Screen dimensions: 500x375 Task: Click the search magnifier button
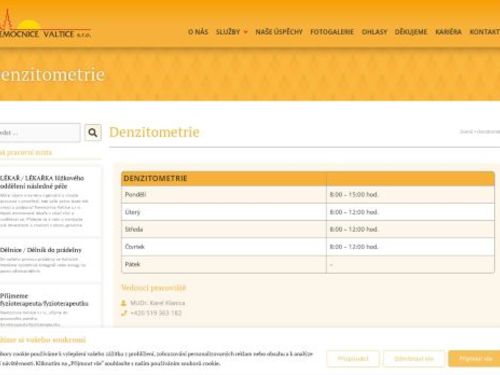point(93,133)
